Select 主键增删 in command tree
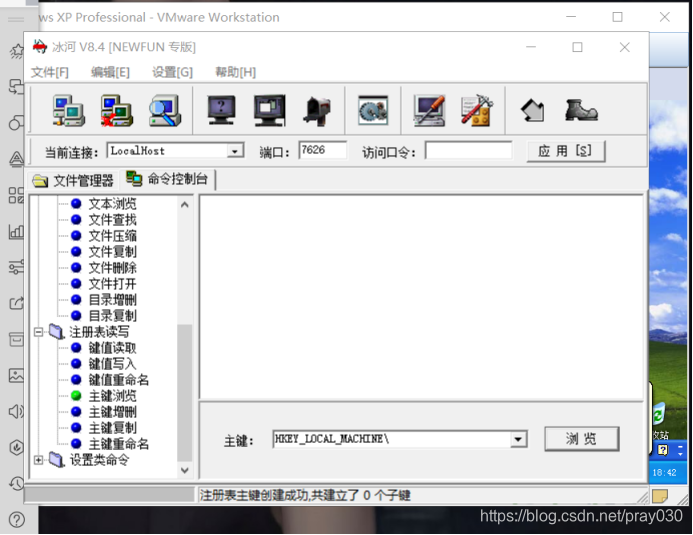The image size is (693, 535). (x=112, y=412)
